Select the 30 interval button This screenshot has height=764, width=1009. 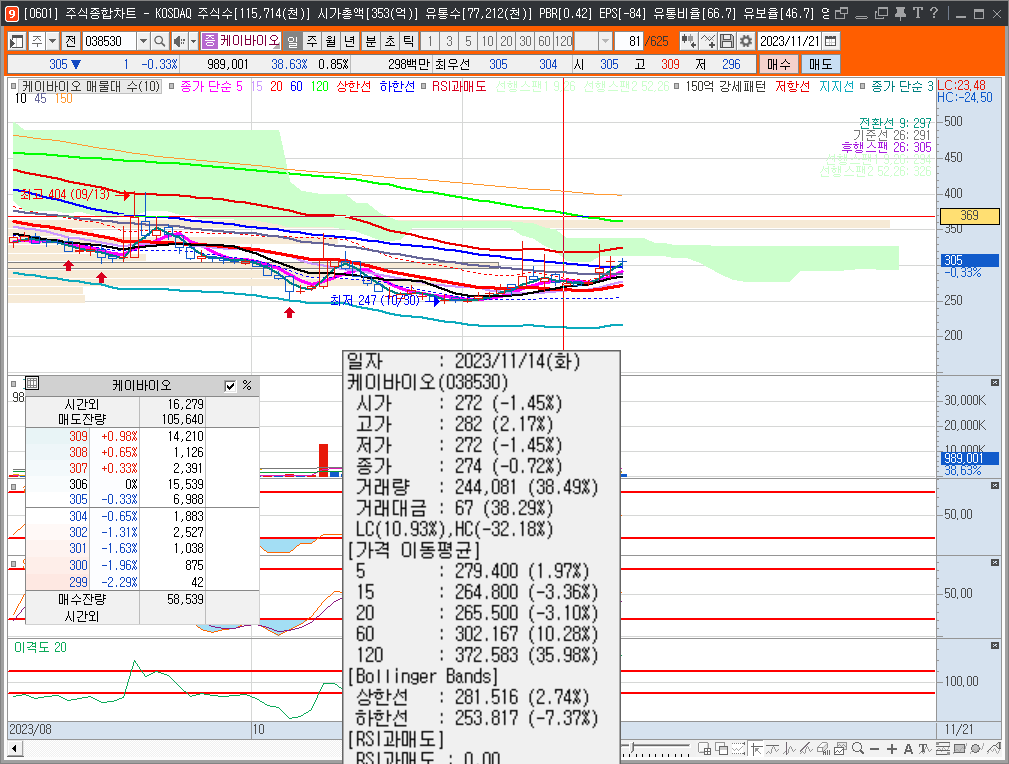click(x=525, y=42)
